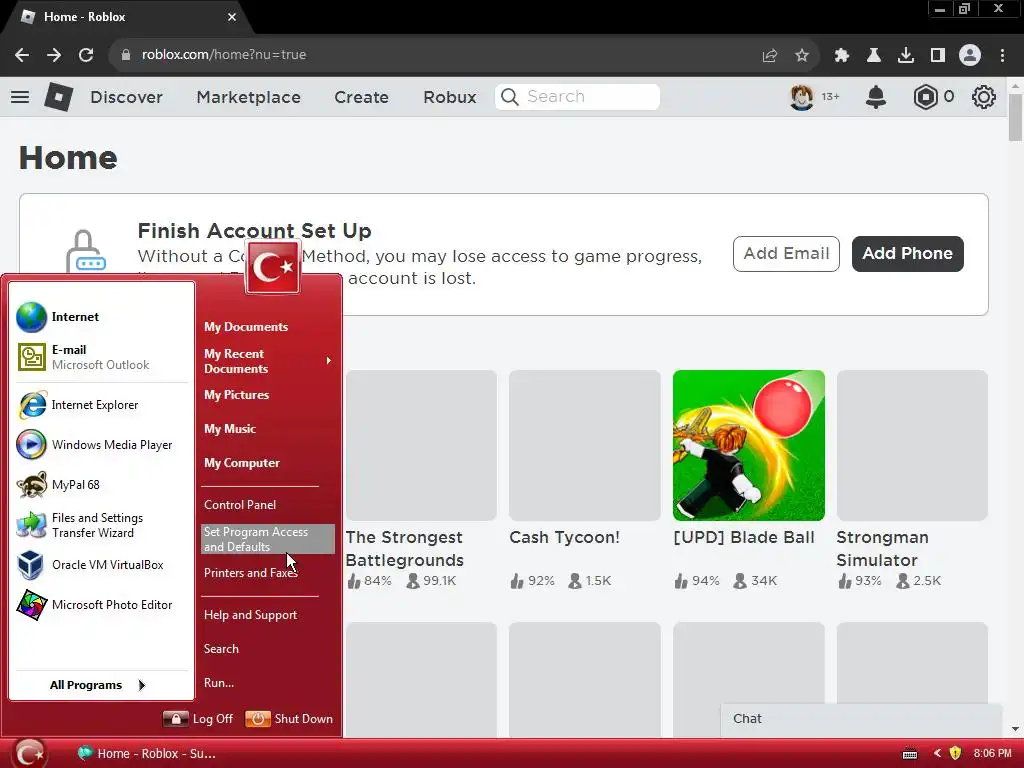Open E-mail Microsoft Outlook
This screenshot has height=768, width=1024.
tap(101, 357)
